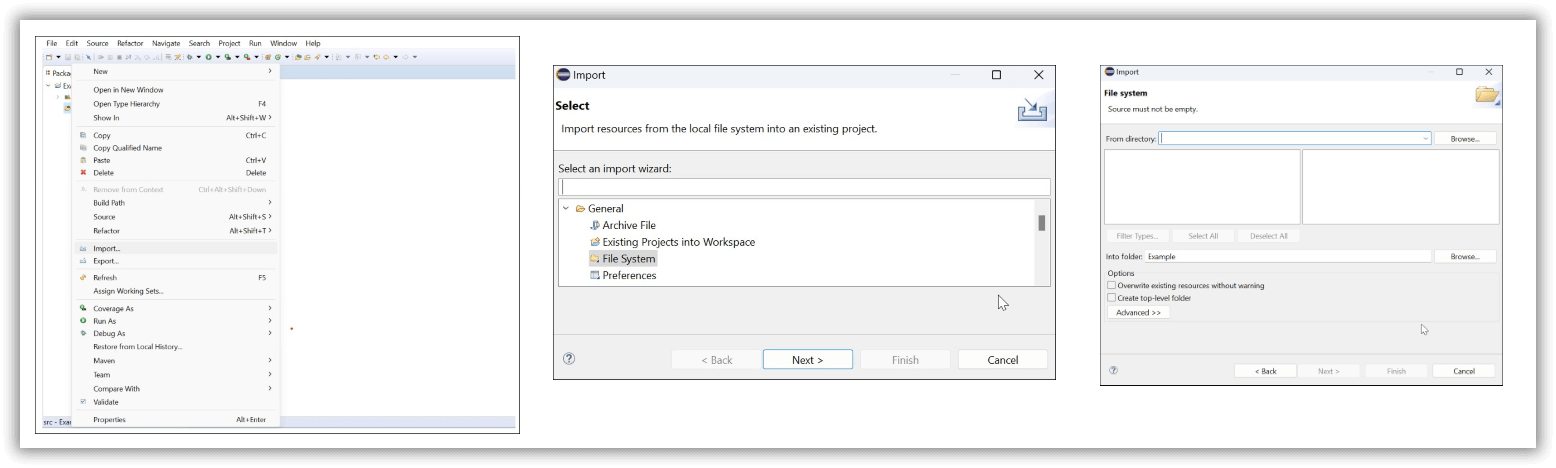Image resolution: width=1556 pixels, height=468 pixels.
Task: Click the green Run toolbar button
Action: click(x=209, y=57)
